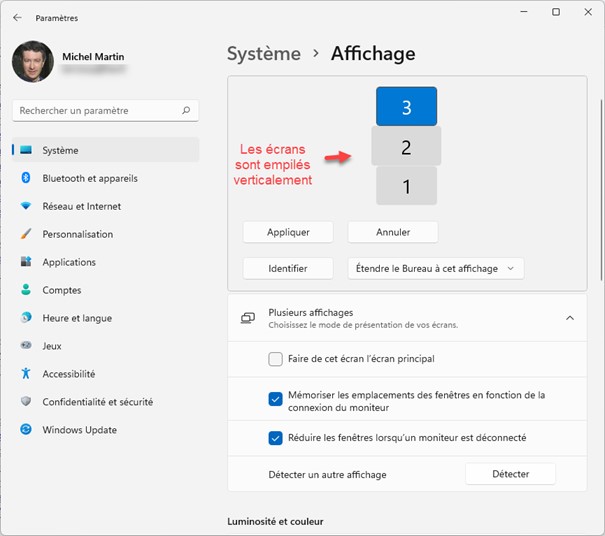Click the Personnalisation paintbrush icon
The image size is (605, 536).
pyautogui.click(x=26, y=234)
